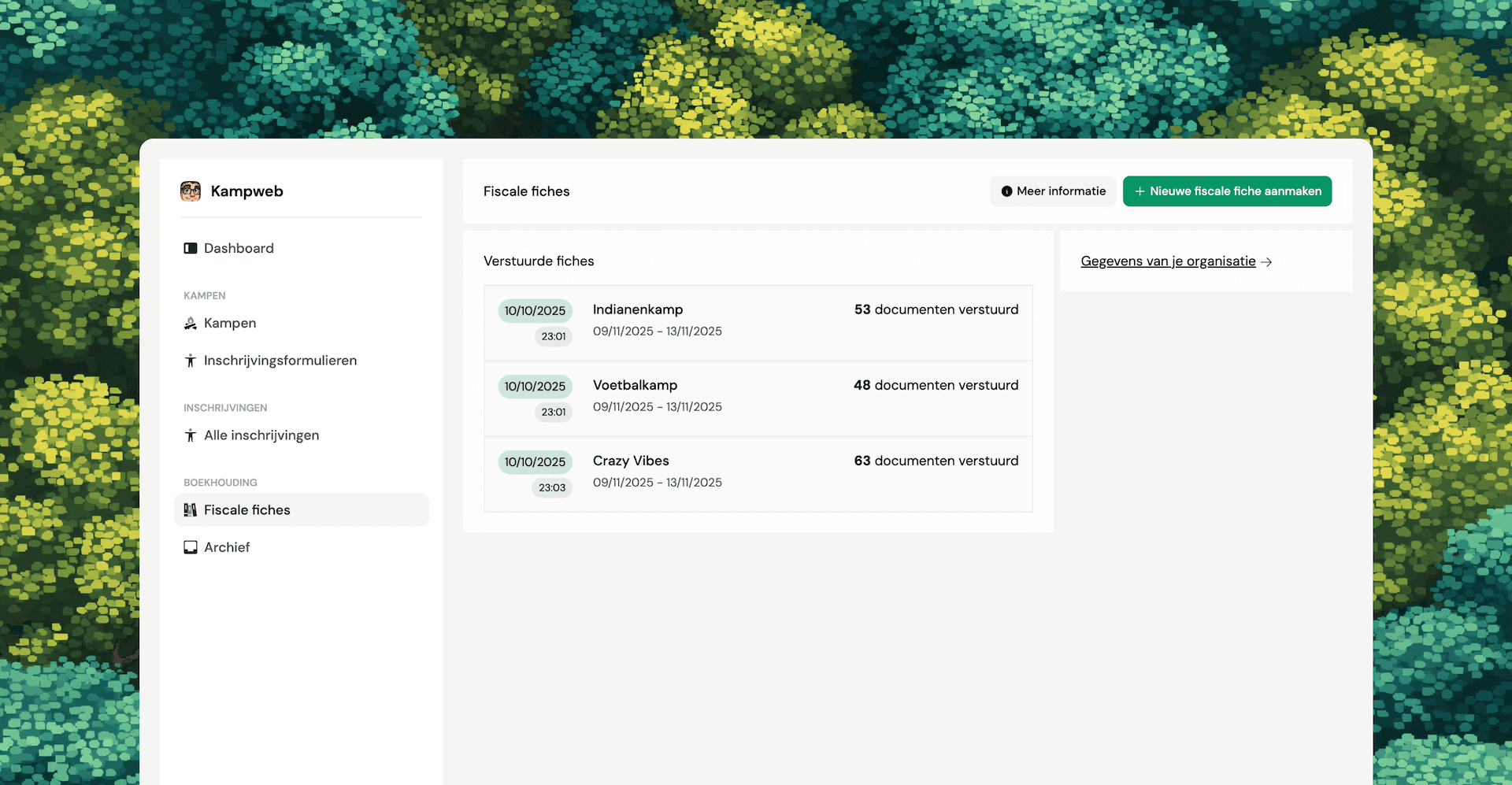This screenshot has height=785, width=1512.
Task: Click the Kampweb avatar logo
Action: point(191,191)
